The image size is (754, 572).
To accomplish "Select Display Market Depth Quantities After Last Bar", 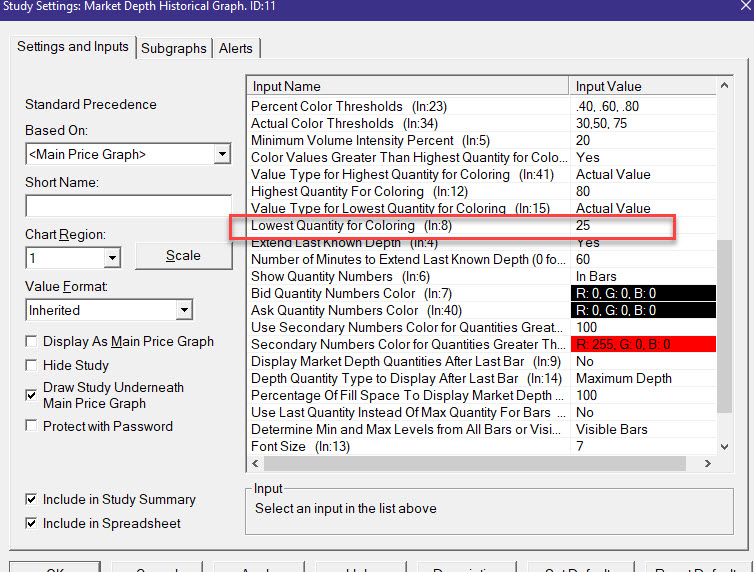I will click(x=482, y=361).
